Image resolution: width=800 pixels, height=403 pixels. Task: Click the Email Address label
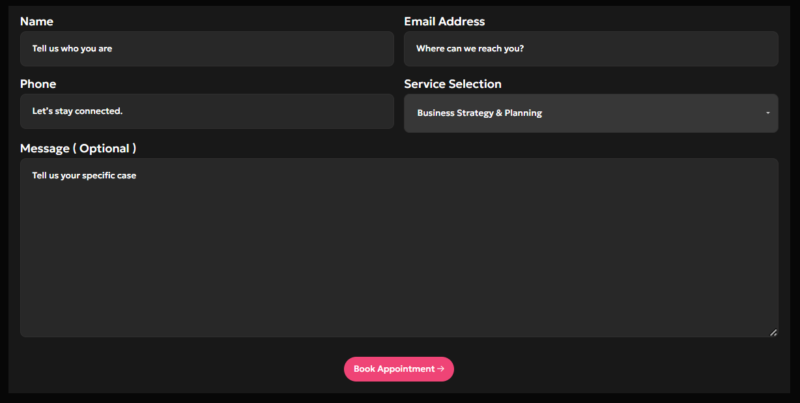444,21
